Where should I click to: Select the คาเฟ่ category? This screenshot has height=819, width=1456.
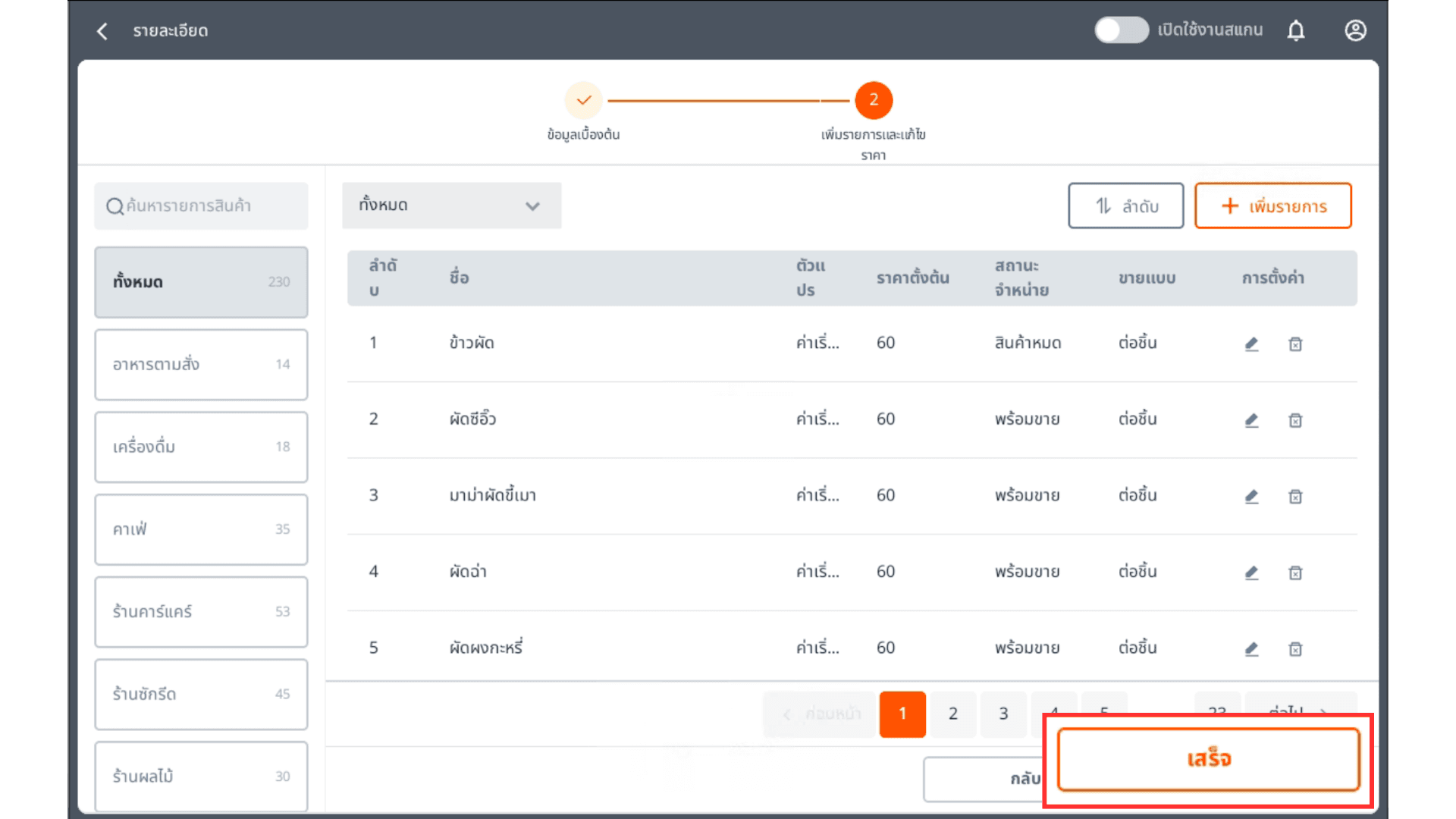click(x=201, y=529)
